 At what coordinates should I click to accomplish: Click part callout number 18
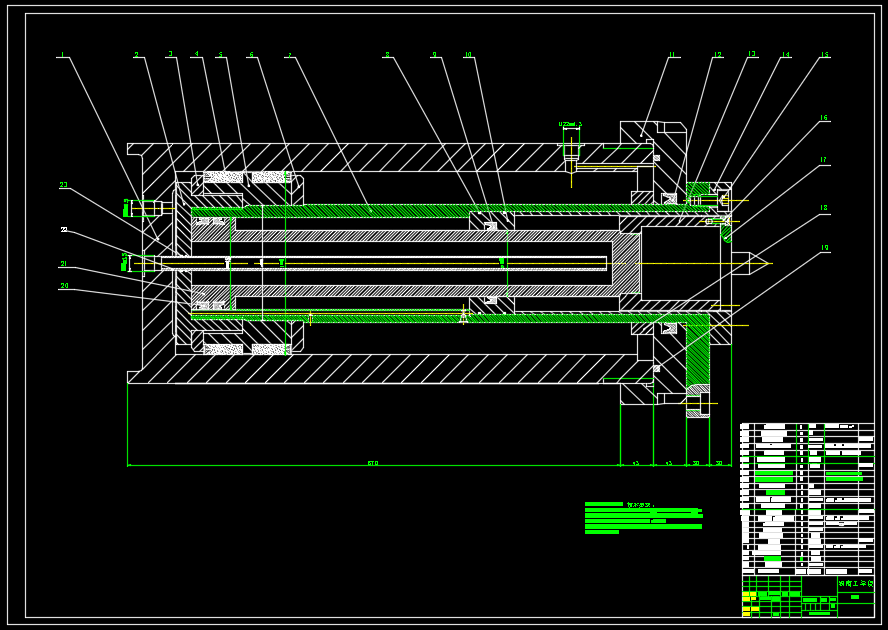tap(824, 208)
